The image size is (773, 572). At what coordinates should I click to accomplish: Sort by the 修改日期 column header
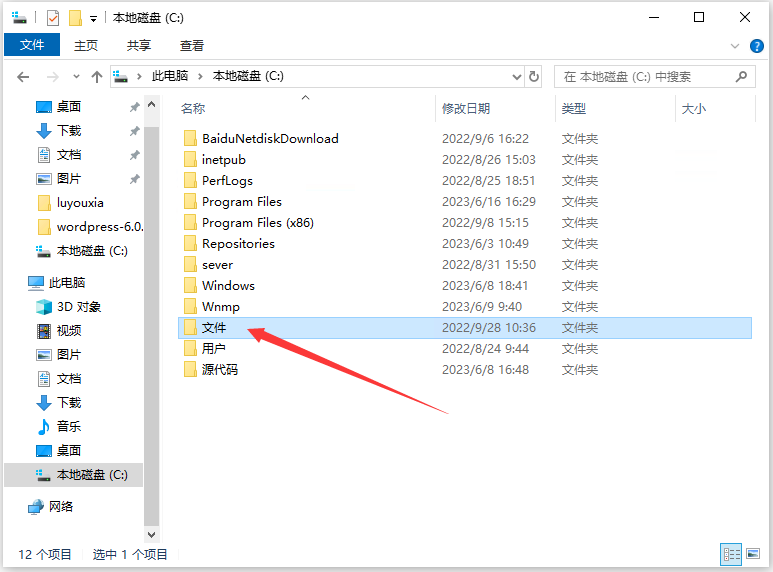tap(466, 108)
